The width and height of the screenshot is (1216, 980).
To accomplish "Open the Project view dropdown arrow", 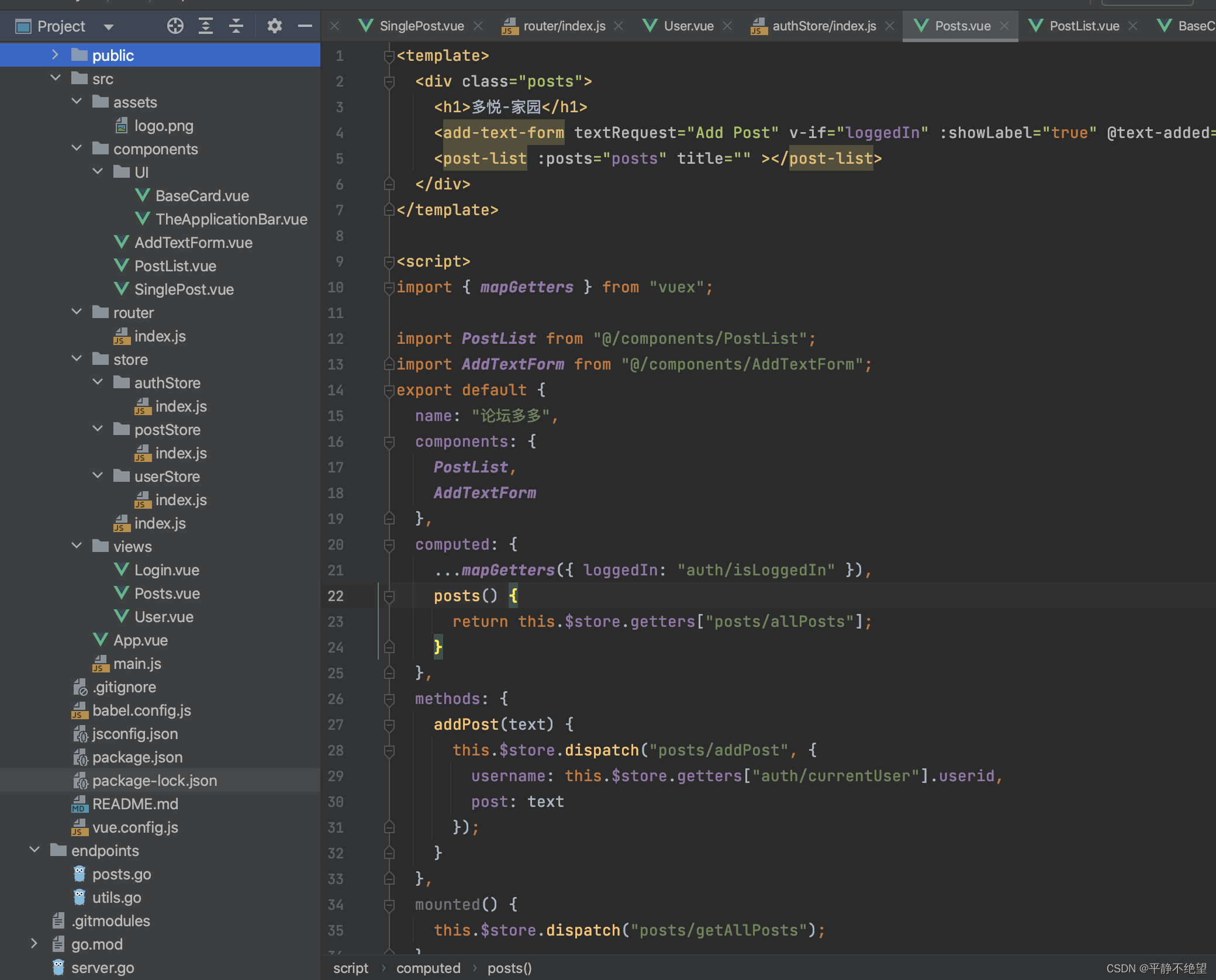I will (108, 26).
